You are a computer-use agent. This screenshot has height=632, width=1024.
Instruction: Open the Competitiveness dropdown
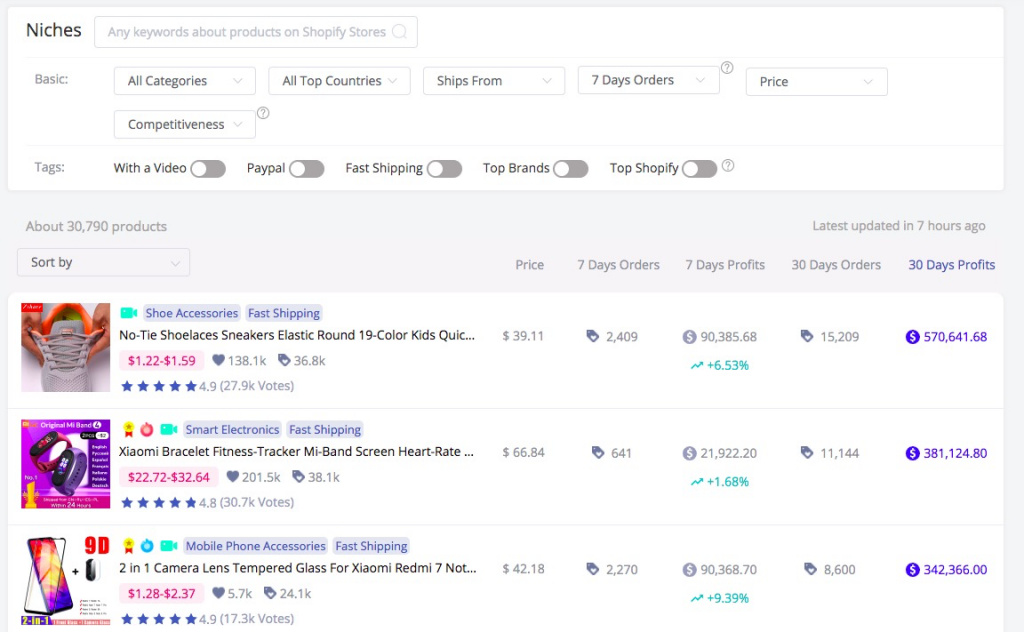pos(185,124)
